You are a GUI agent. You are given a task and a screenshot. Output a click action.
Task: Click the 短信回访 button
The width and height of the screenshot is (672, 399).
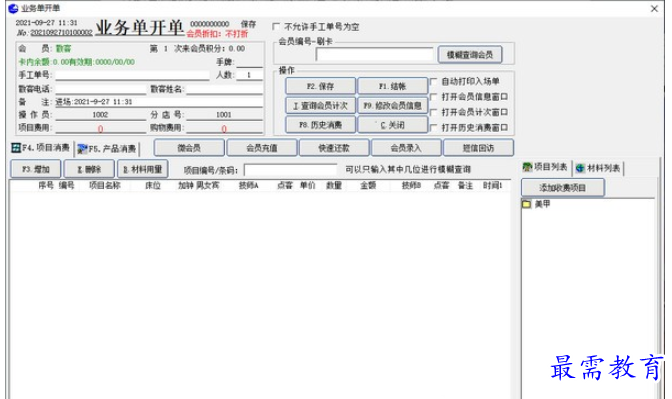[478, 148]
